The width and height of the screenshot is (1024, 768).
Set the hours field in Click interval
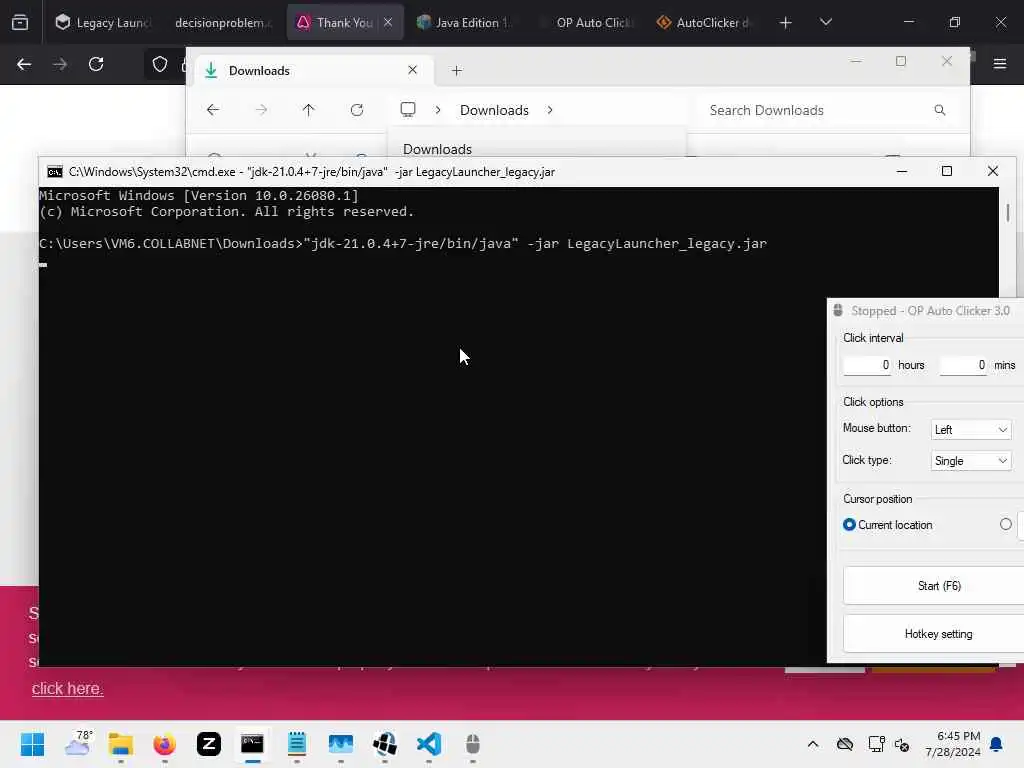867,365
